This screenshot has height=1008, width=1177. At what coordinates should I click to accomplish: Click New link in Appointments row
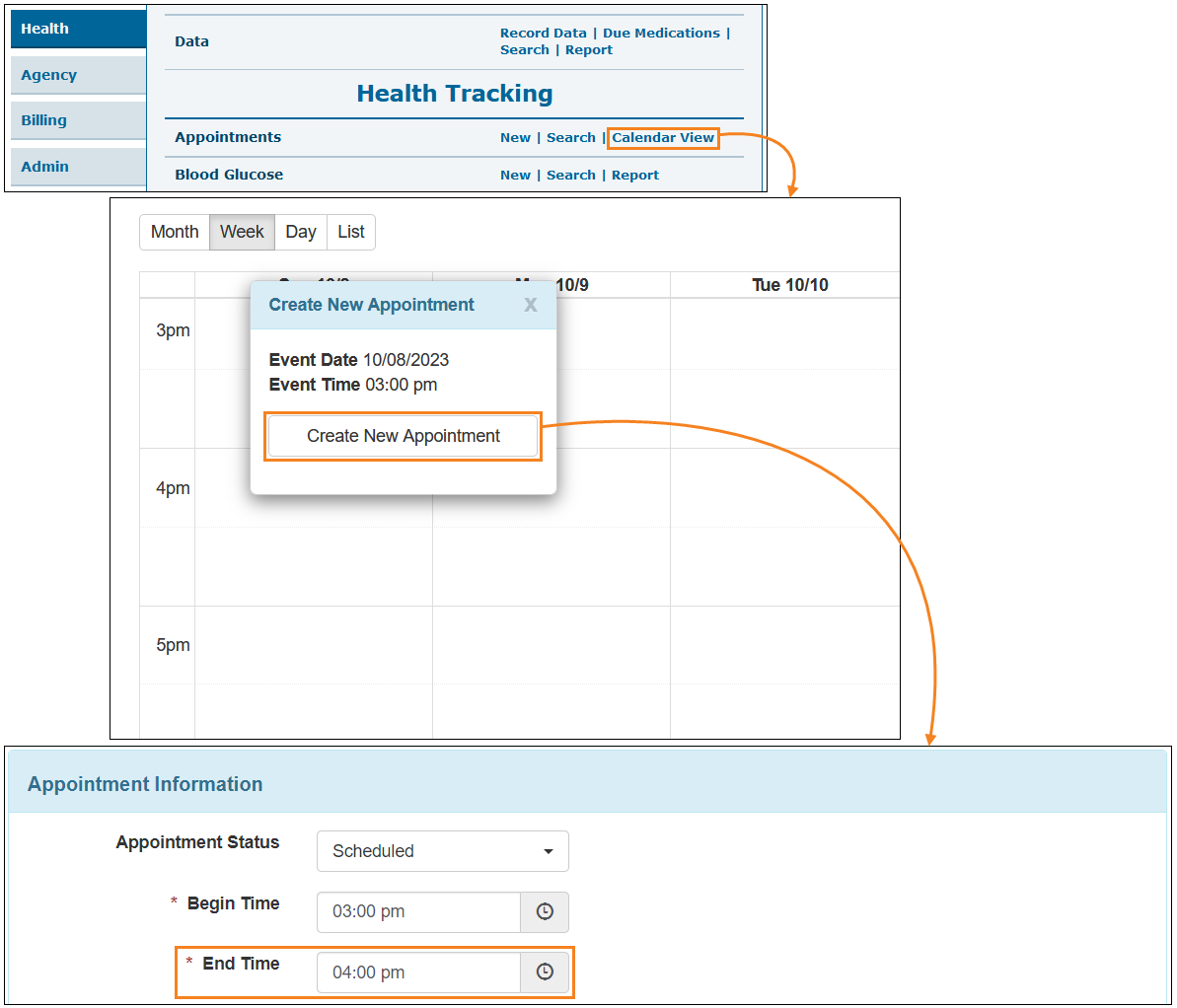[515, 137]
